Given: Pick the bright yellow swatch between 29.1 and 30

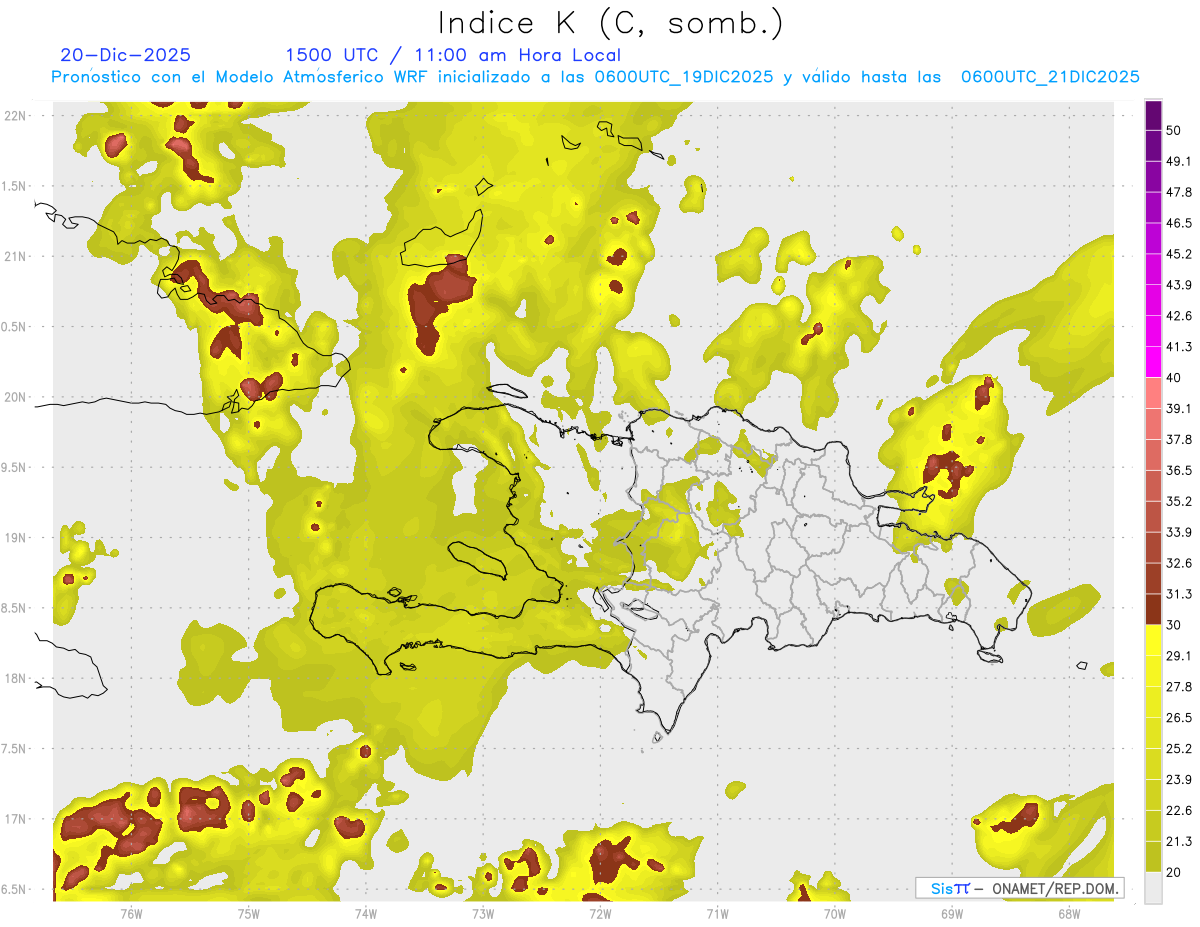Looking at the screenshot, I should click(1154, 640).
